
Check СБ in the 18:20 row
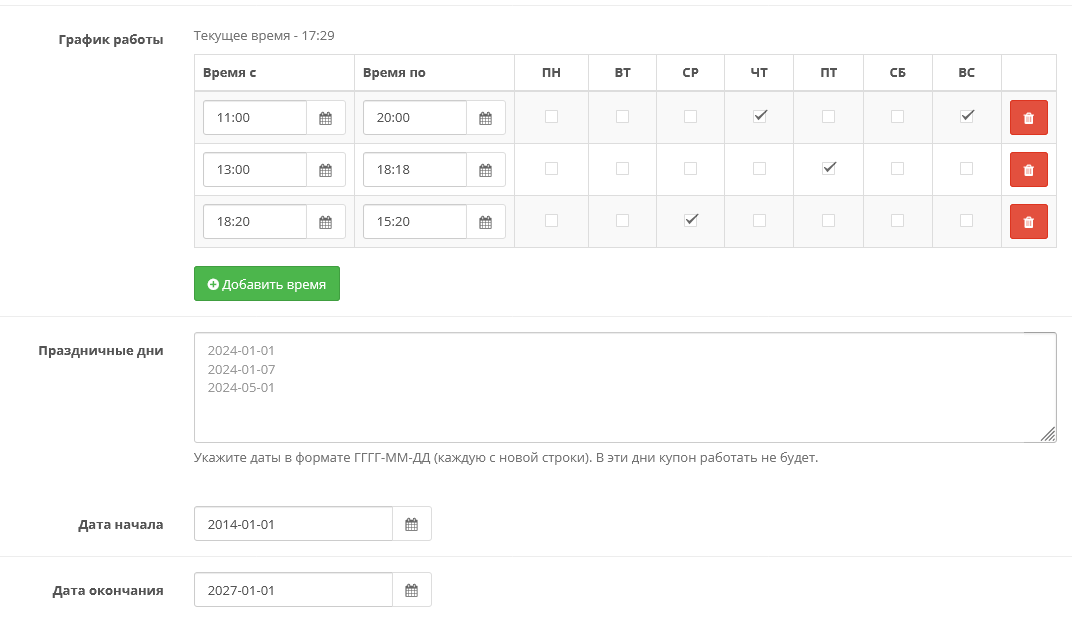(897, 220)
